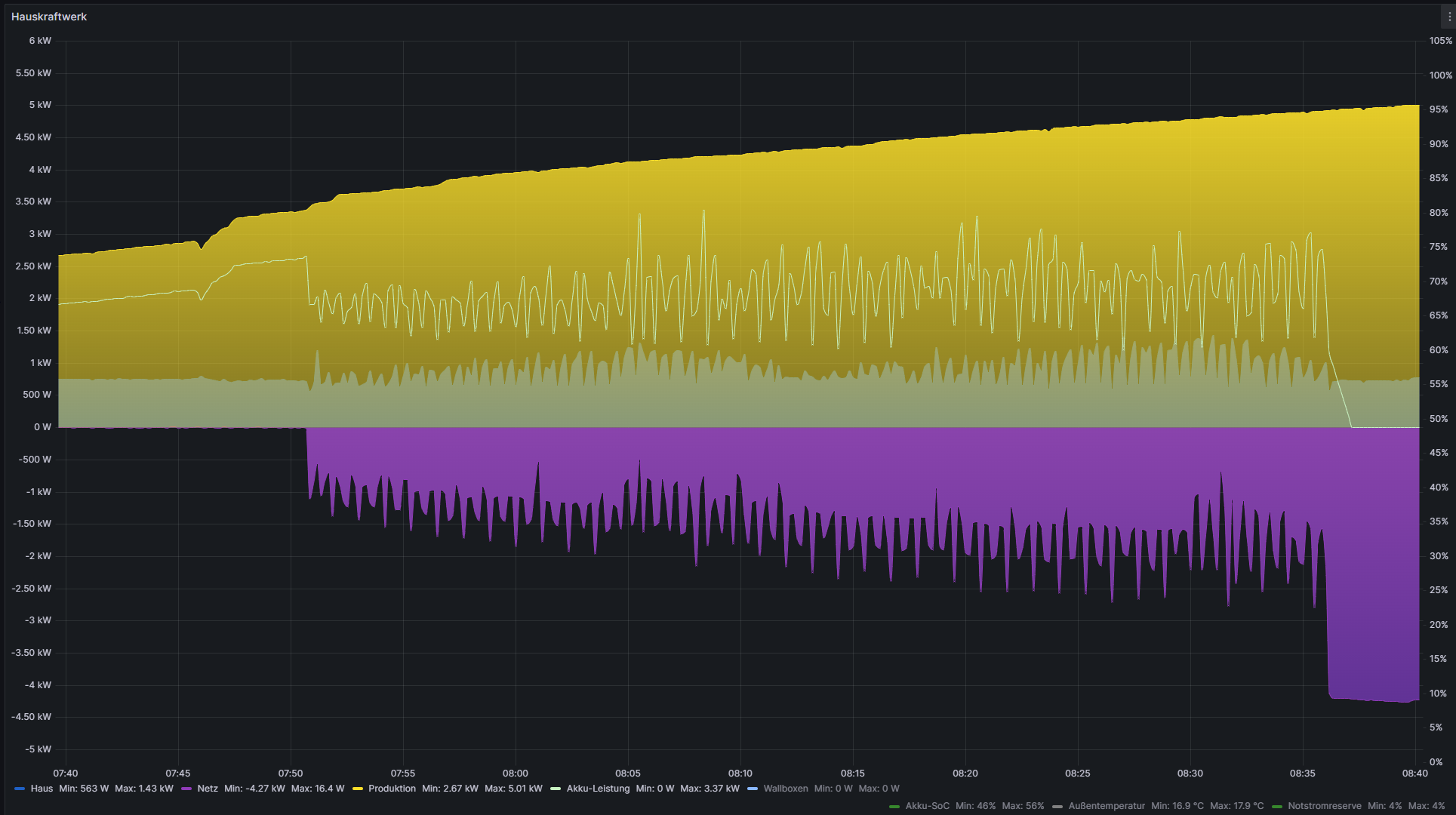Click the 75% right axis label
1456x815 pixels.
tap(1439, 247)
